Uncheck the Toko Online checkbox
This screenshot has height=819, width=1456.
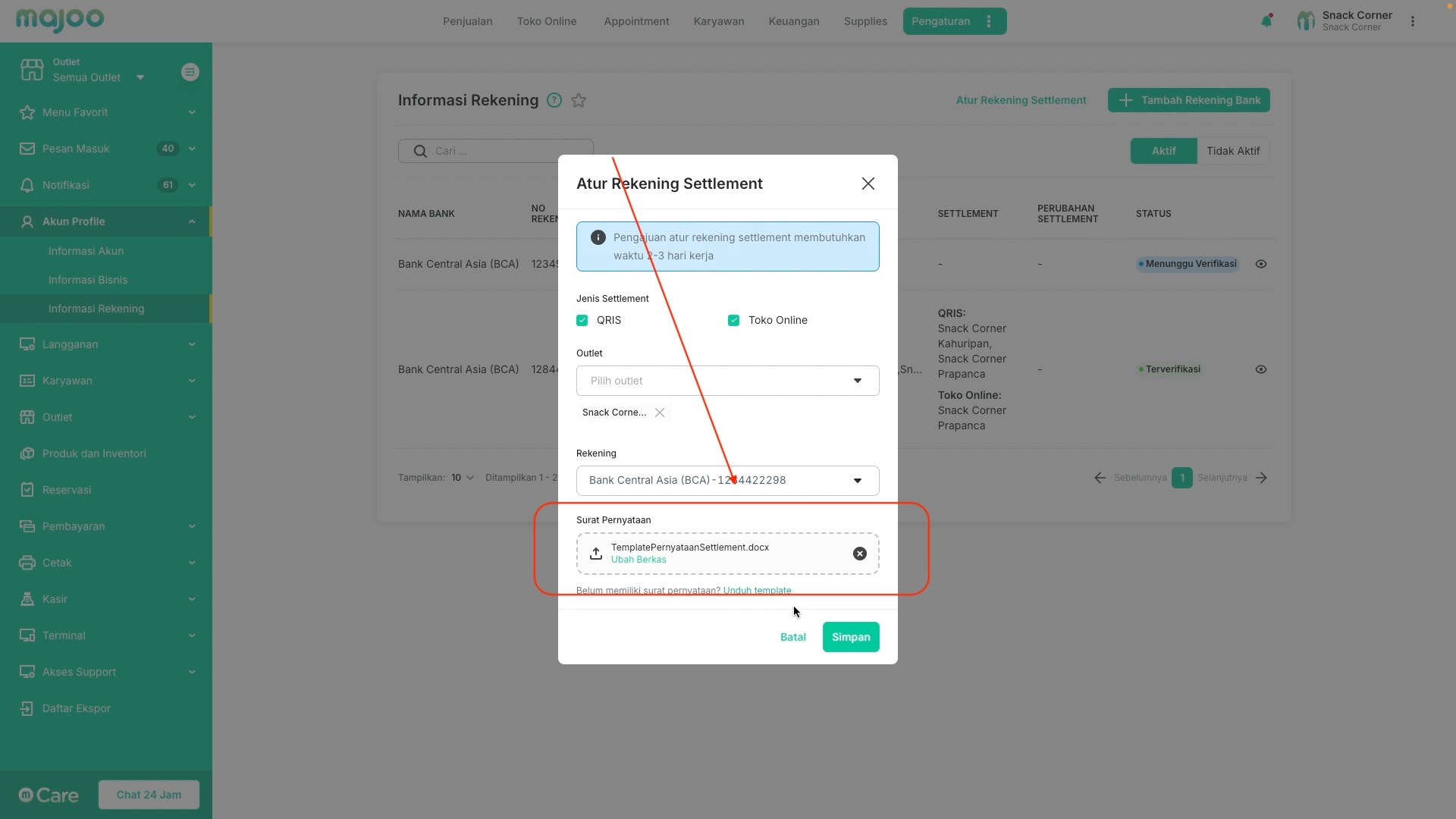tap(733, 320)
